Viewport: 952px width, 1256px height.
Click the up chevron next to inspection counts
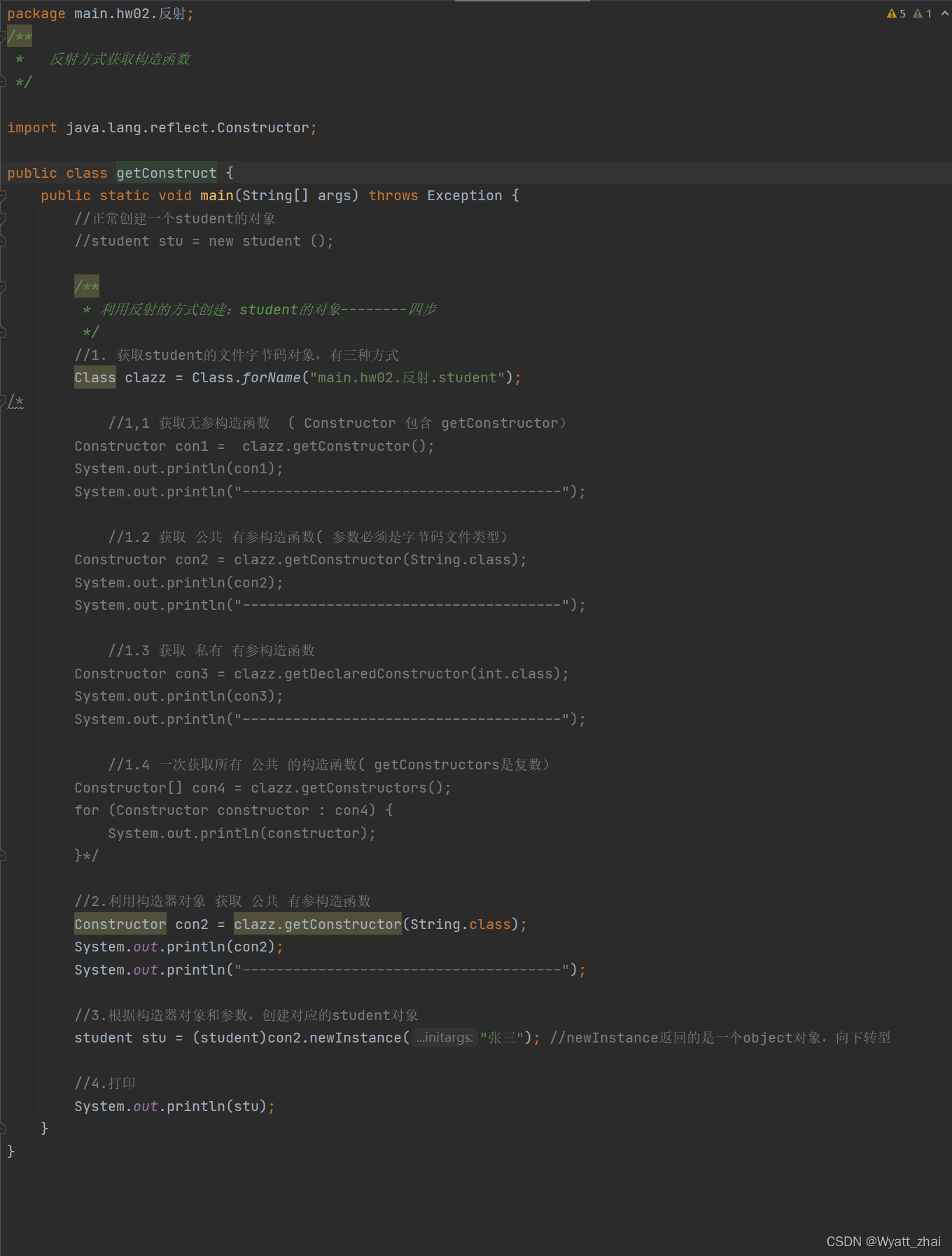(944, 13)
